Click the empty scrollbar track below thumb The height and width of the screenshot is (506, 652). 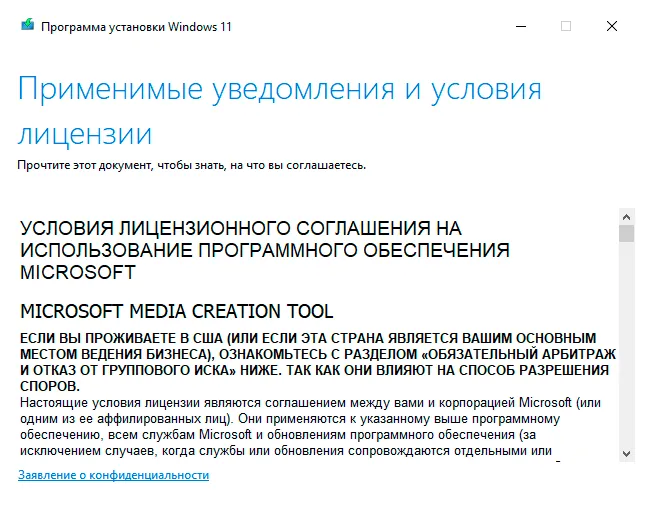(x=626, y=344)
